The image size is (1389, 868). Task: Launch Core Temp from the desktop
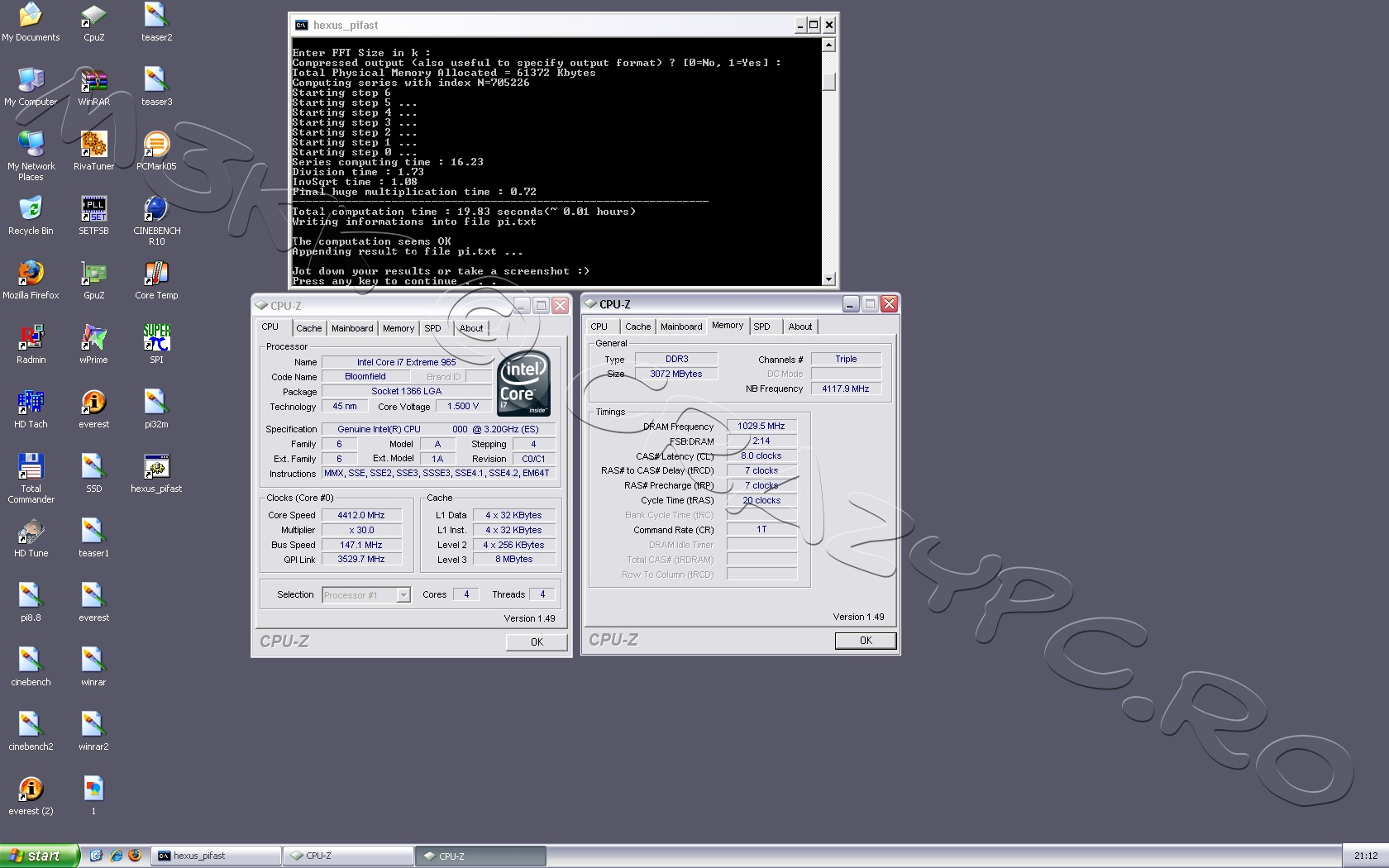click(156, 280)
